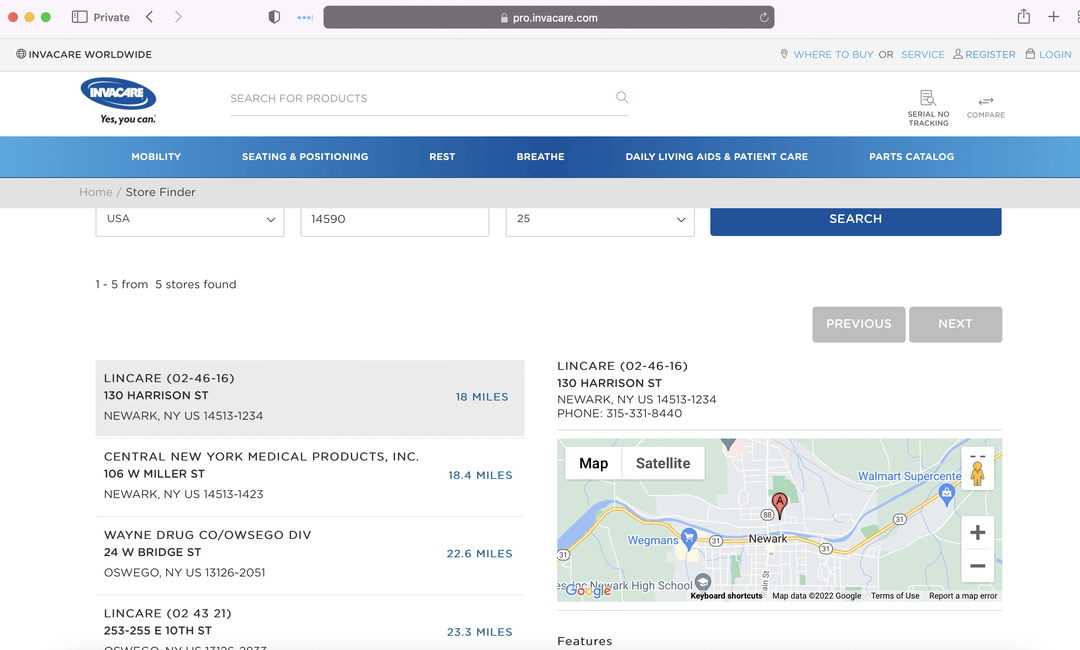
Task: Open the Parts Catalog menu
Action: 911,157
